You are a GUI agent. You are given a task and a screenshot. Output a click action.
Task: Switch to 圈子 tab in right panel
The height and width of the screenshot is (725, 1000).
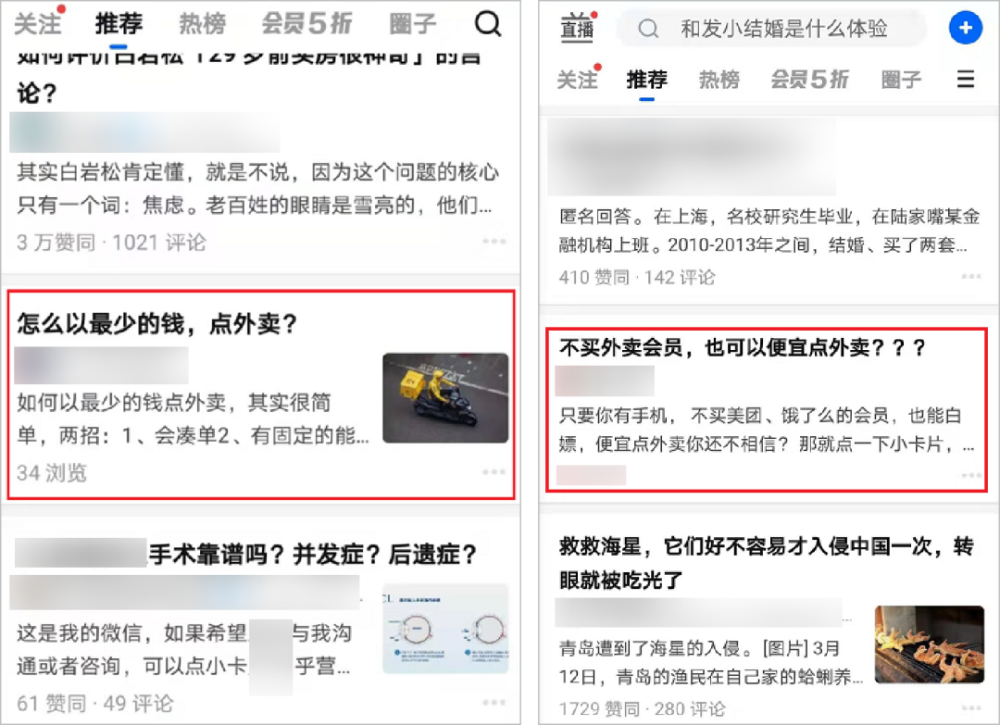(901, 80)
